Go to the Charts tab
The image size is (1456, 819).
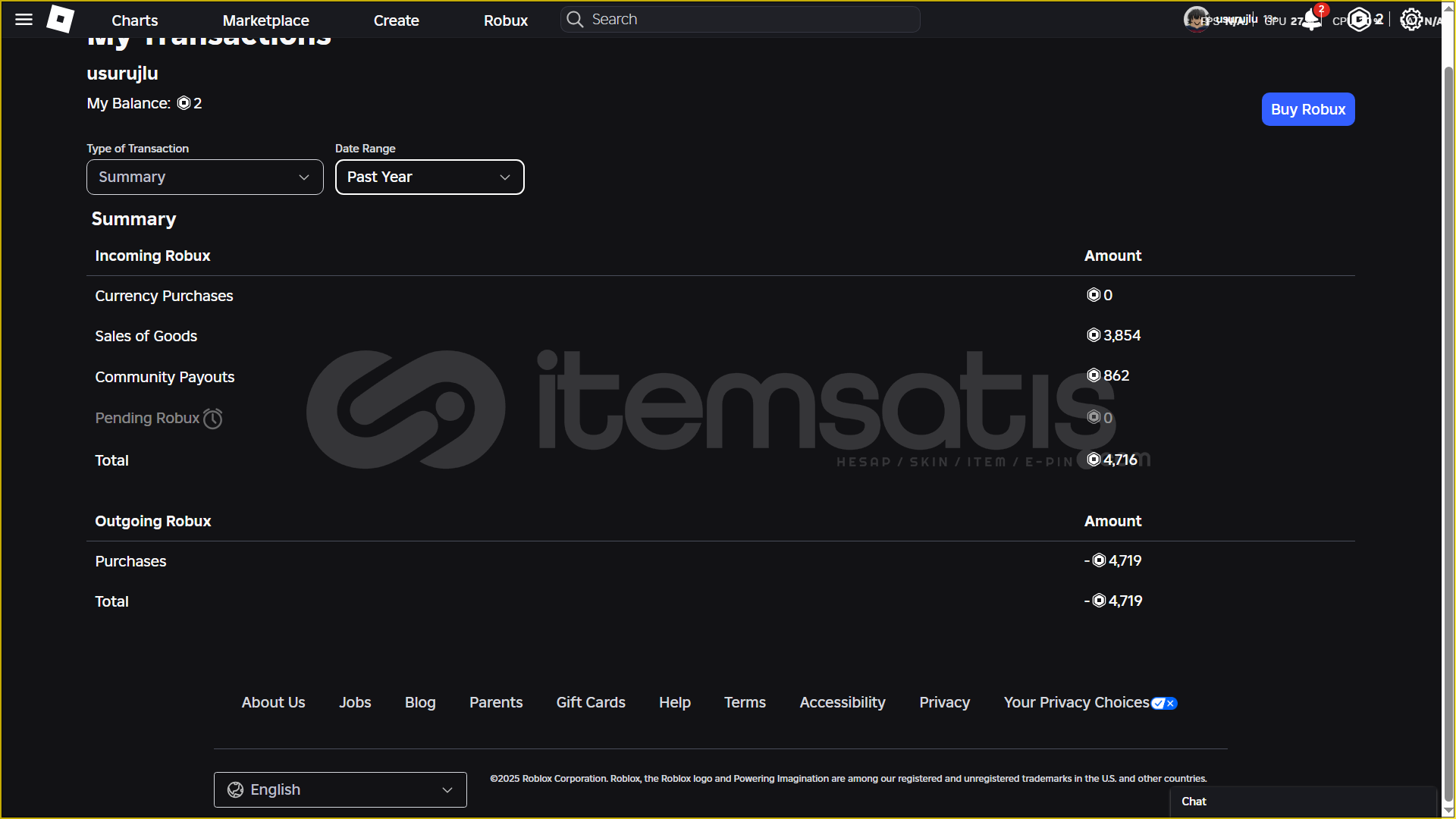point(135,20)
